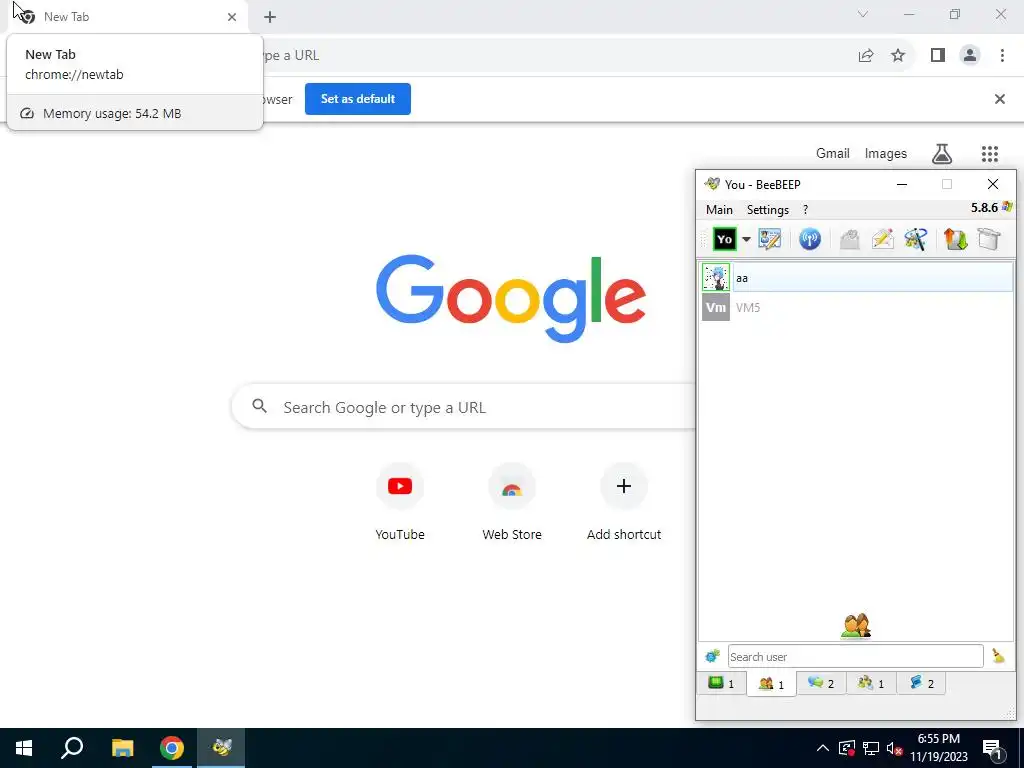Open taskbar search magnifier

pos(72,748)
